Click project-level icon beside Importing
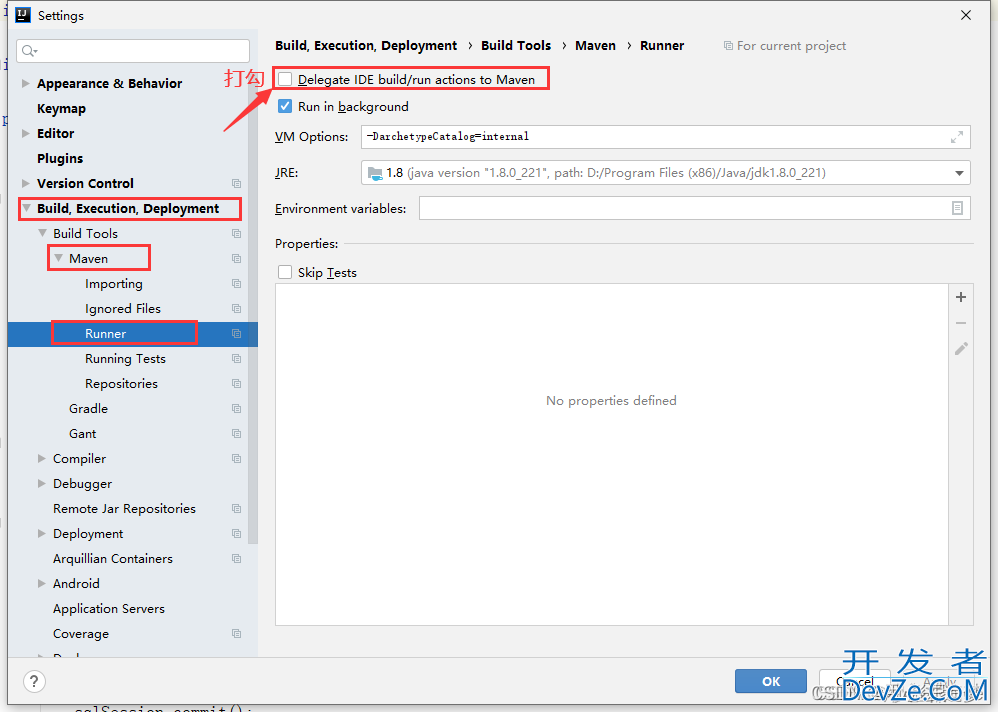Viewport: 998px width, 712px height. click(237, 284)
